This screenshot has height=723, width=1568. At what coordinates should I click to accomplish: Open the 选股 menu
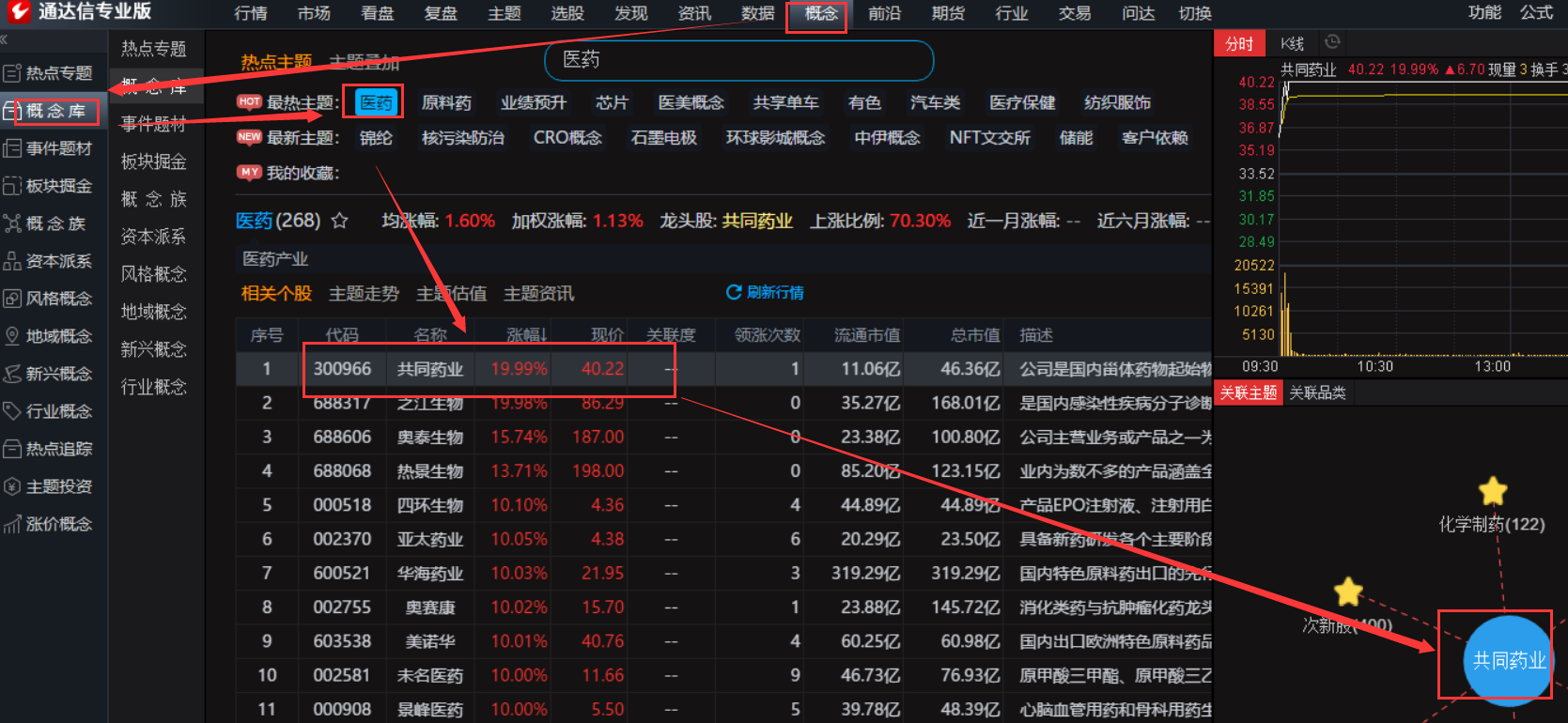(567, 13)
